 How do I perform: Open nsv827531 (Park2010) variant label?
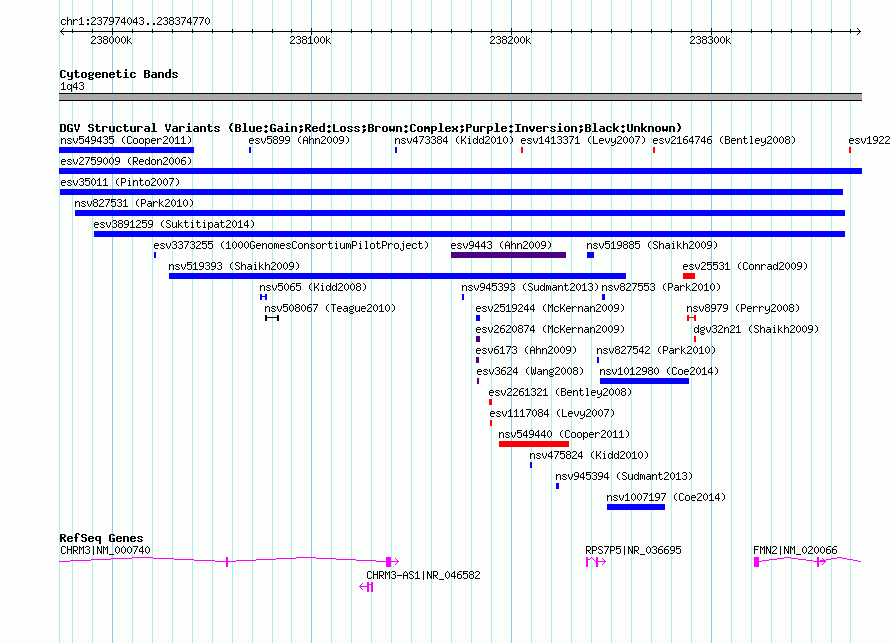pos(134,203)
